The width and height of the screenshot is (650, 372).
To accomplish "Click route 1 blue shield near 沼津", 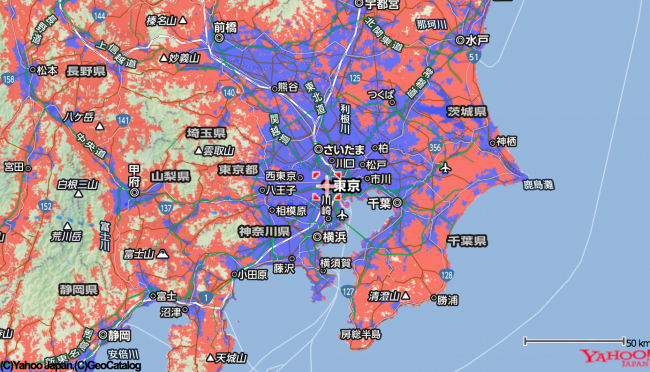I will tap(206, 297).
